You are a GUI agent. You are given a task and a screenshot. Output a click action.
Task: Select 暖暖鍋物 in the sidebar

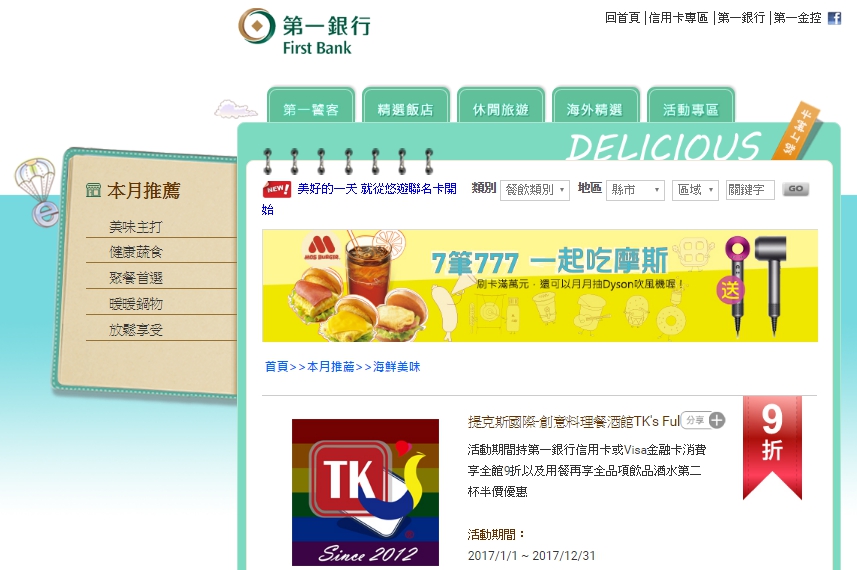pos(136,303)
